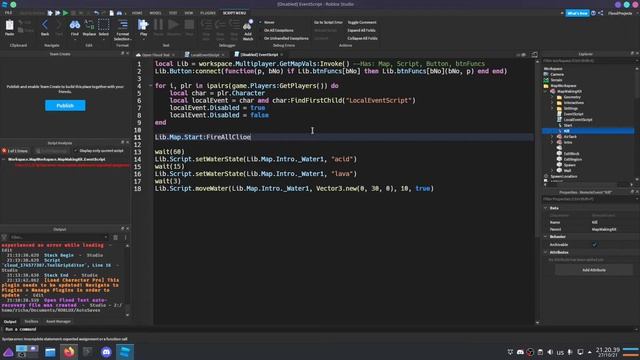
Task: Select the [Disabled] EventScript editor tab
Action: click(259, 55)
